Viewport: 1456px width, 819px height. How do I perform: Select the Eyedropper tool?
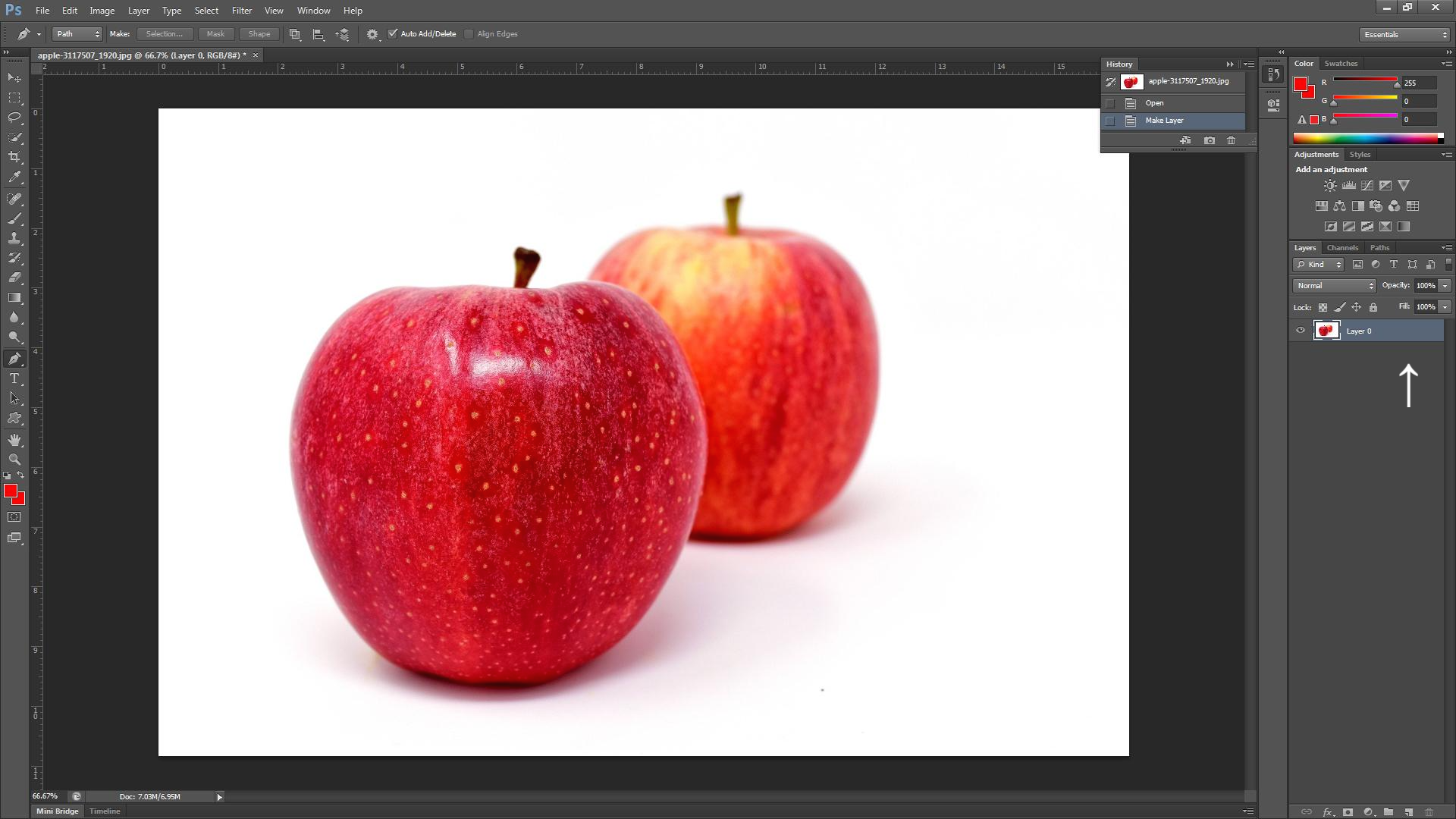click(x=14, y=177)
